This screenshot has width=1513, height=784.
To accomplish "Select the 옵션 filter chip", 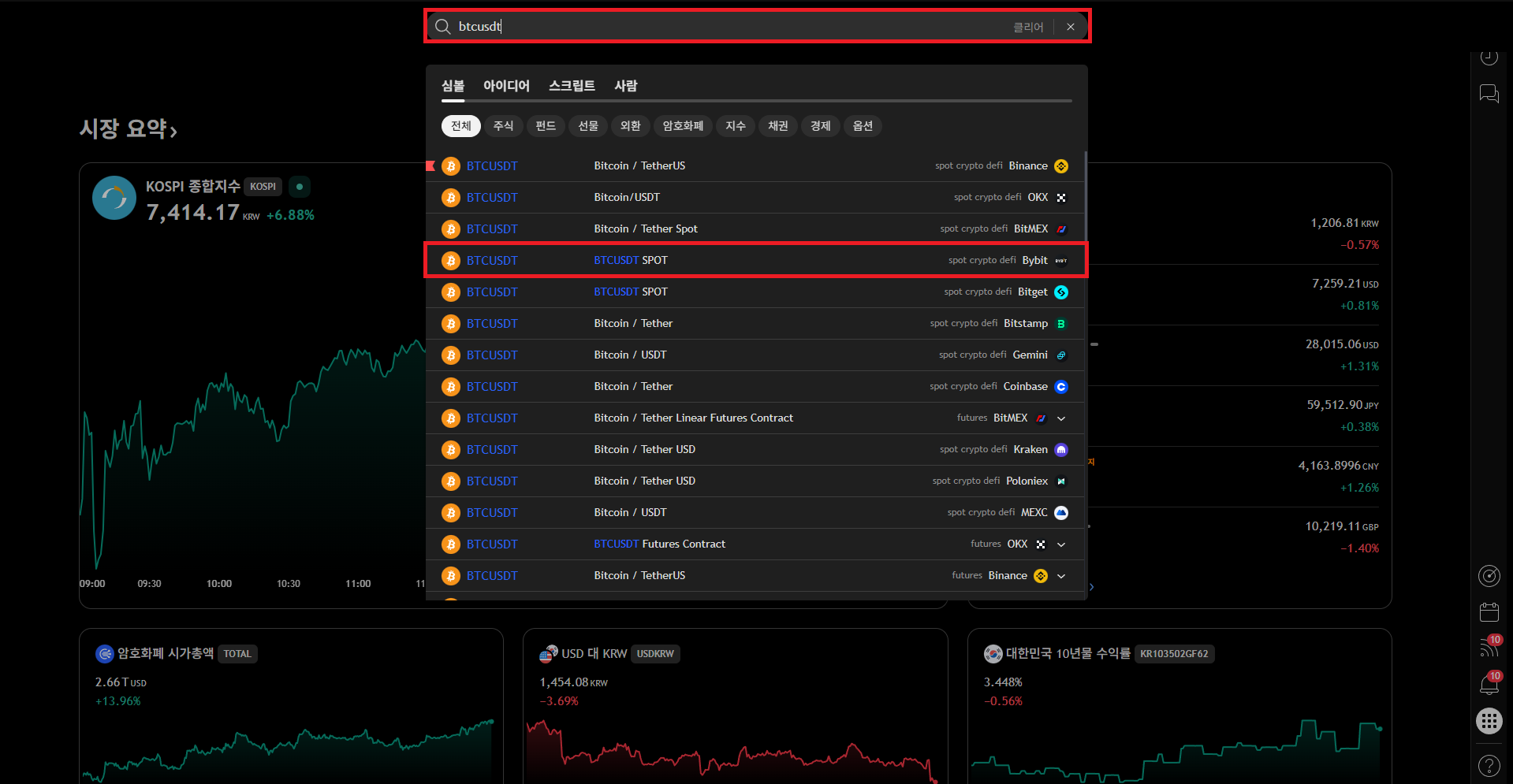I will [863, 126].
